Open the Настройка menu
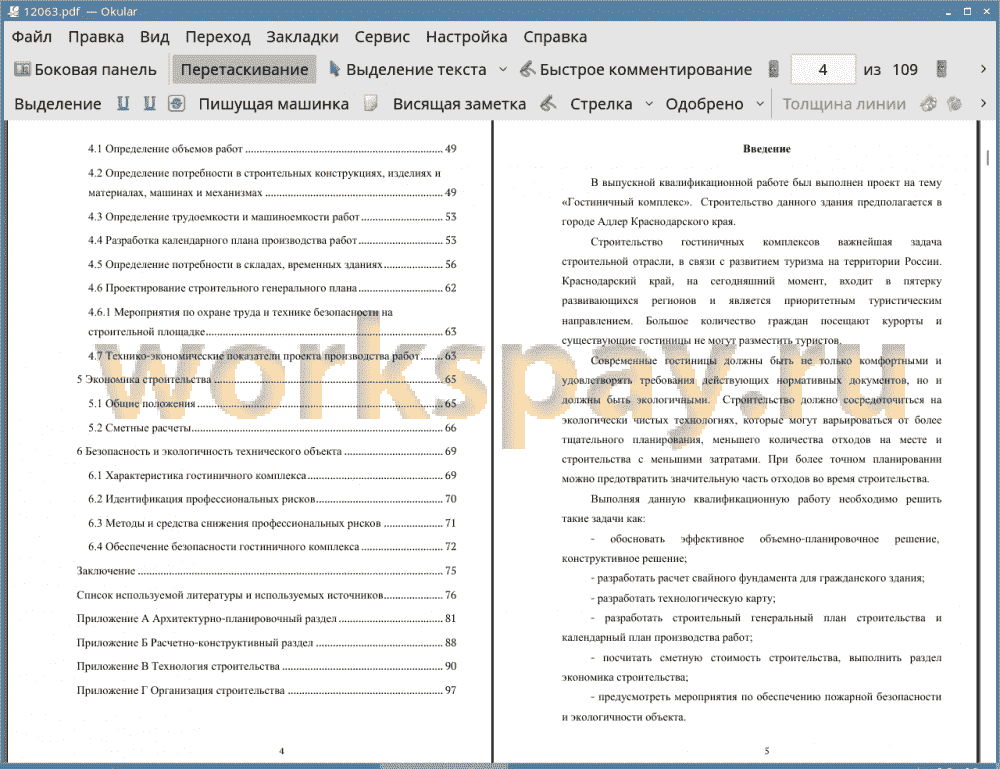This screenshot has width=1000, height=769. 466,37
